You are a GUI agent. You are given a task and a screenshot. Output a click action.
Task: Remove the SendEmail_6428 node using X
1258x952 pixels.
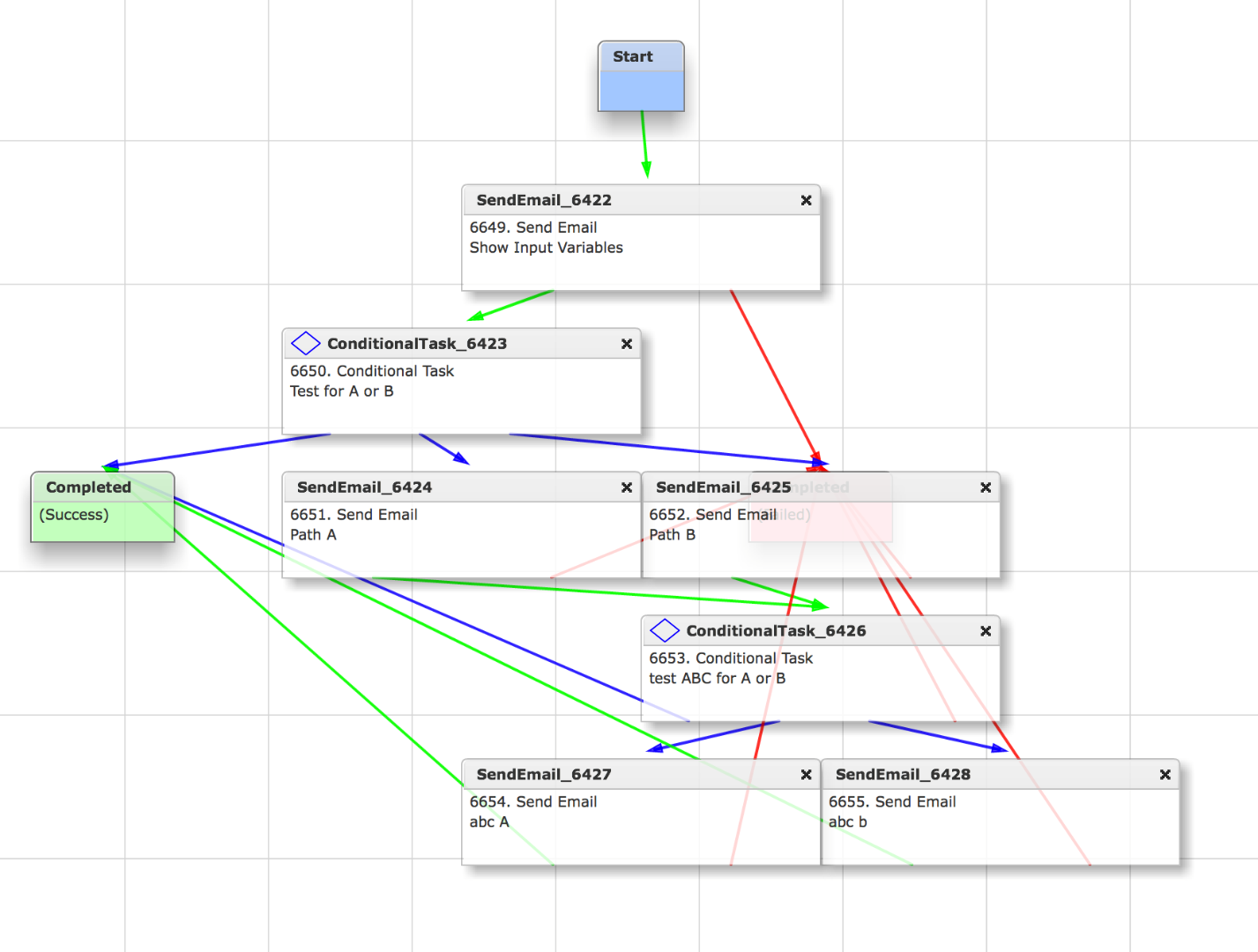1165,775
